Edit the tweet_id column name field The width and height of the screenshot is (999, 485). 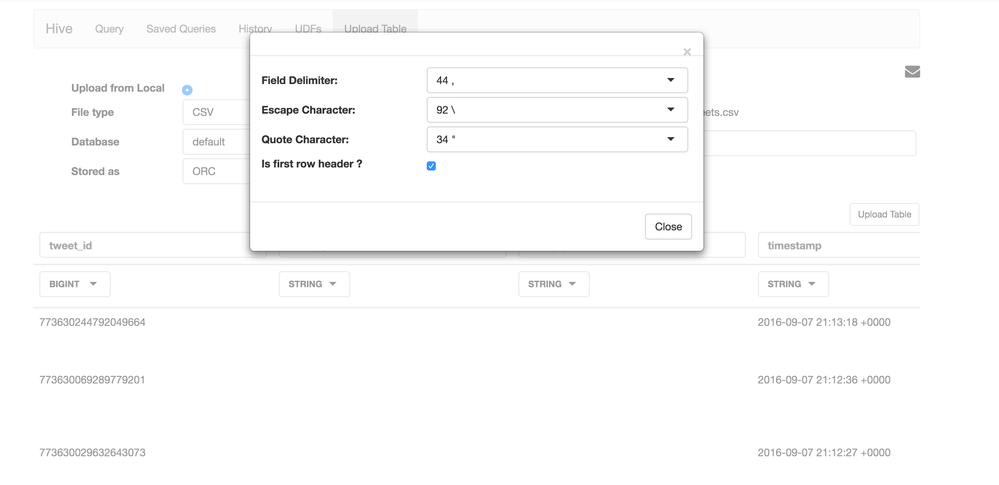click(x=144, y=245)
